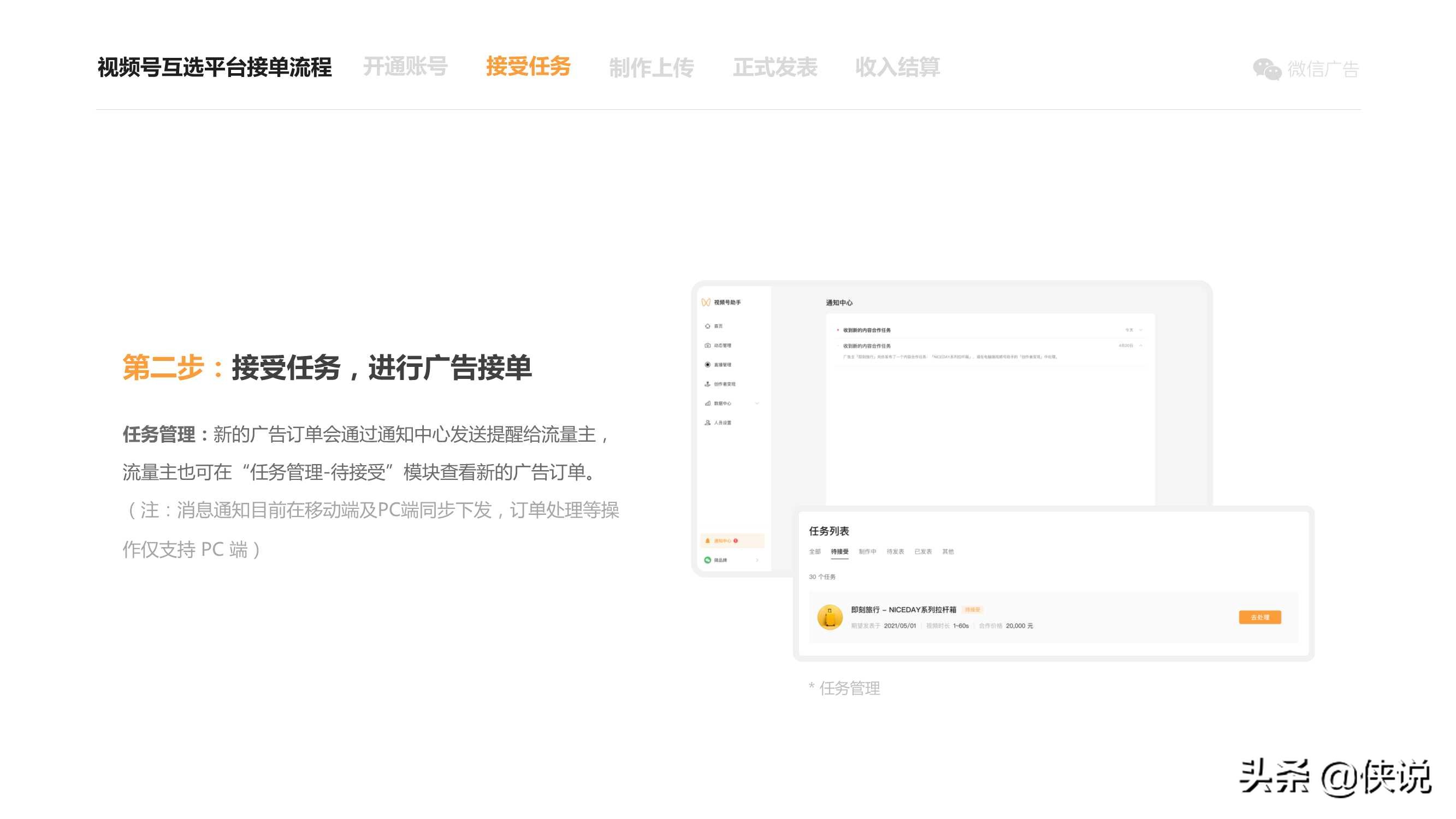Click the 视频号互选平台接单流程 title

[x=214, y=67]
